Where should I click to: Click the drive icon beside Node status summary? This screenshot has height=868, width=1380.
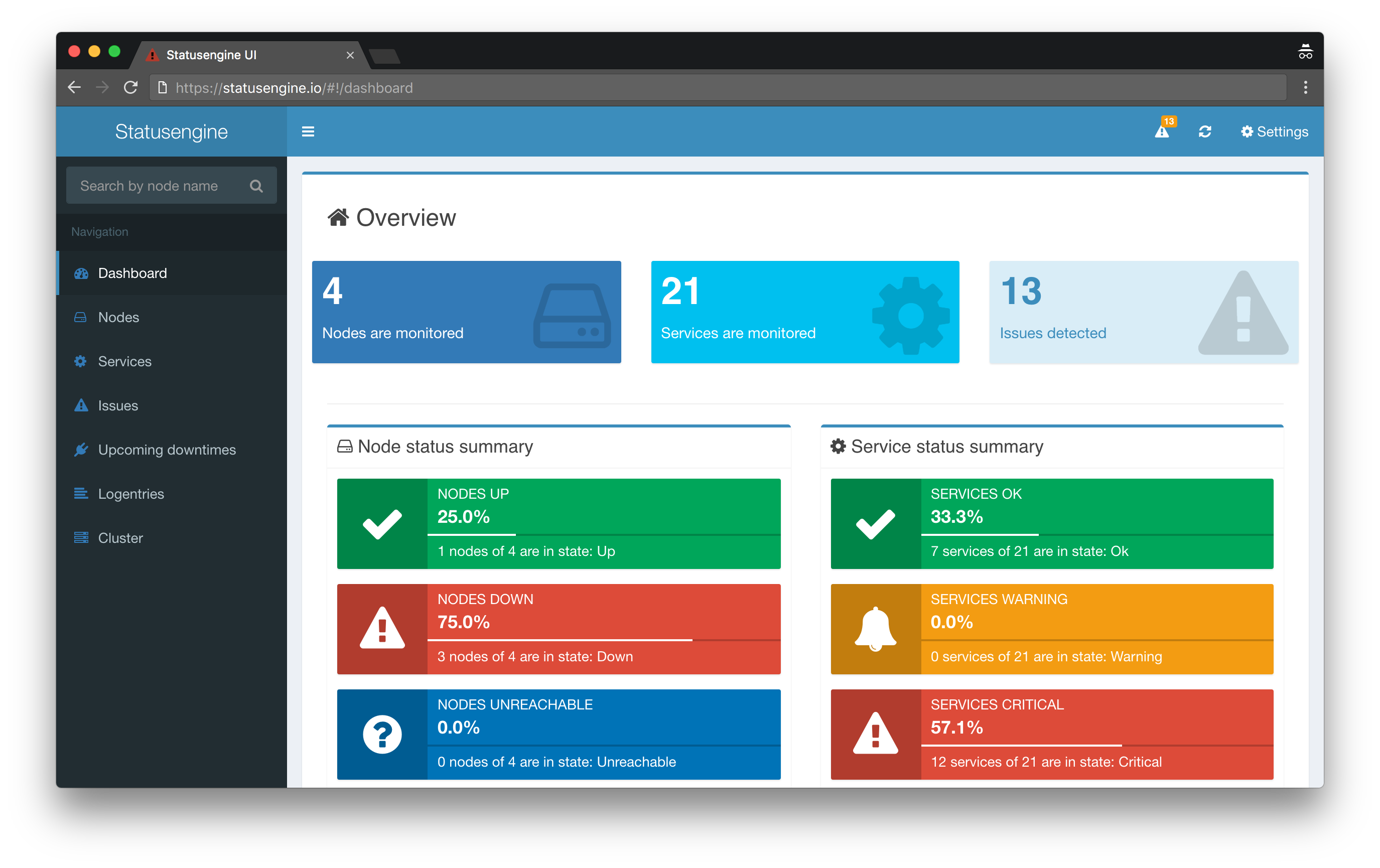tap(344, 447)
